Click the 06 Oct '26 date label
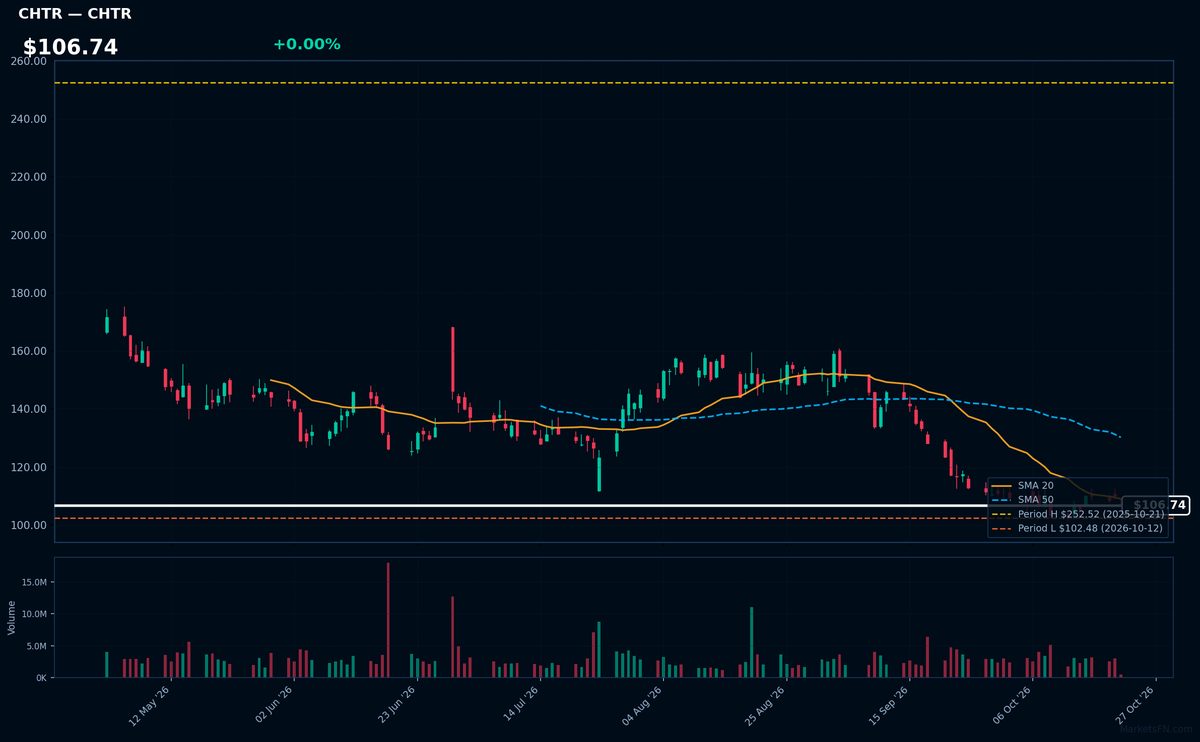 point(1012,705)
